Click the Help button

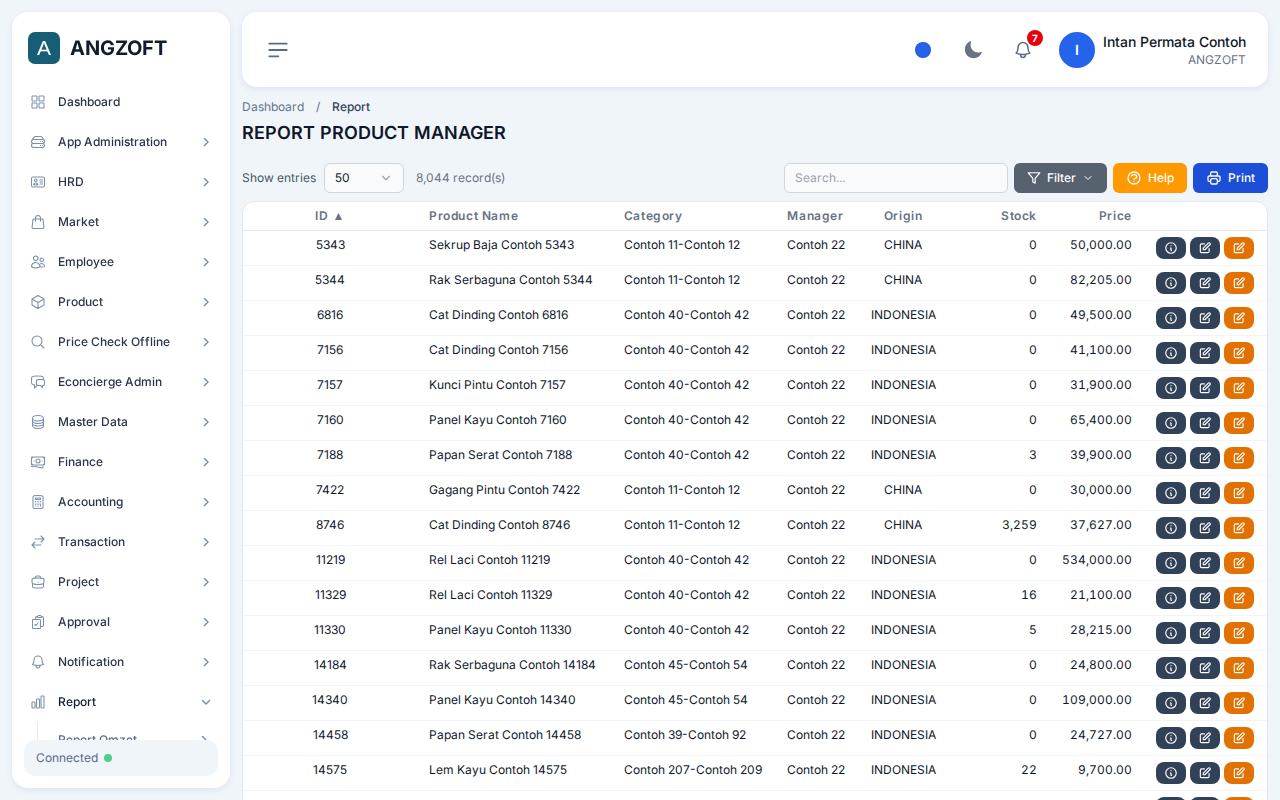coord(1150,178)
